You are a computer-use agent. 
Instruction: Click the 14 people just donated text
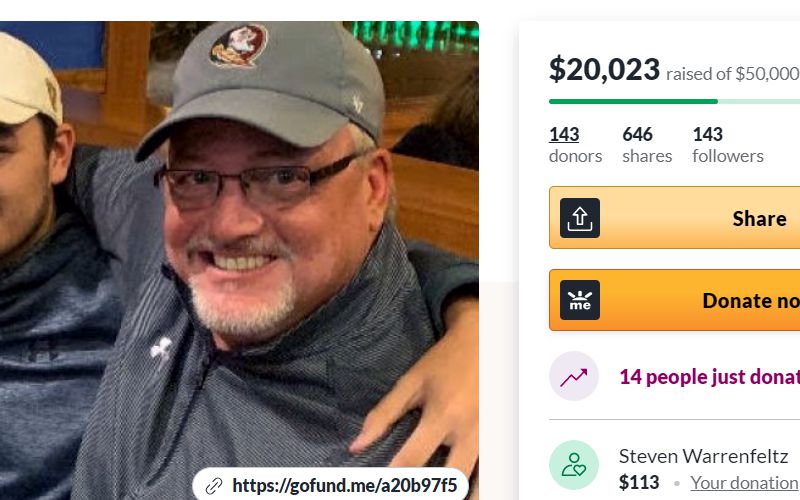point(709,377)
